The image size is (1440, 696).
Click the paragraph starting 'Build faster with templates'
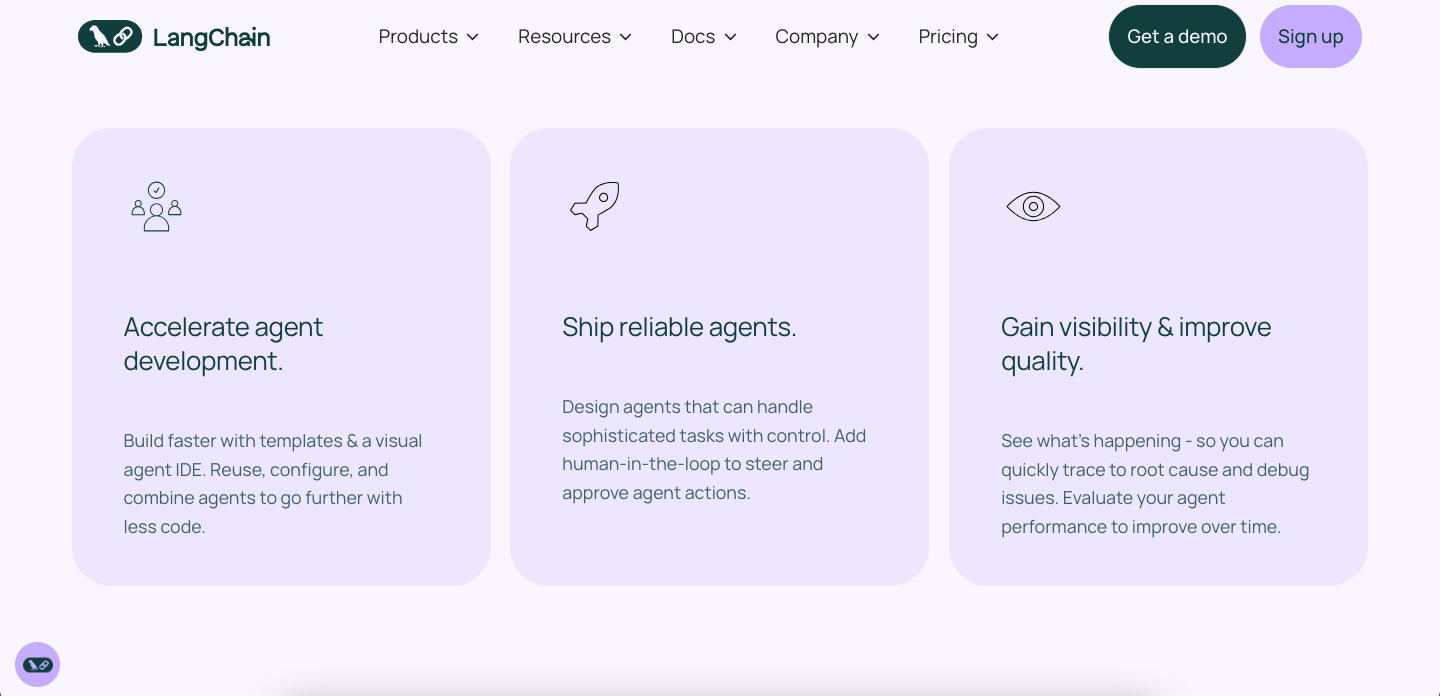click(x=273, y=484)
